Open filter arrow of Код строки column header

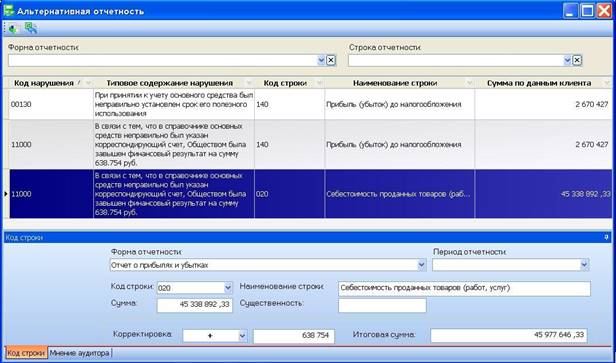319,83
